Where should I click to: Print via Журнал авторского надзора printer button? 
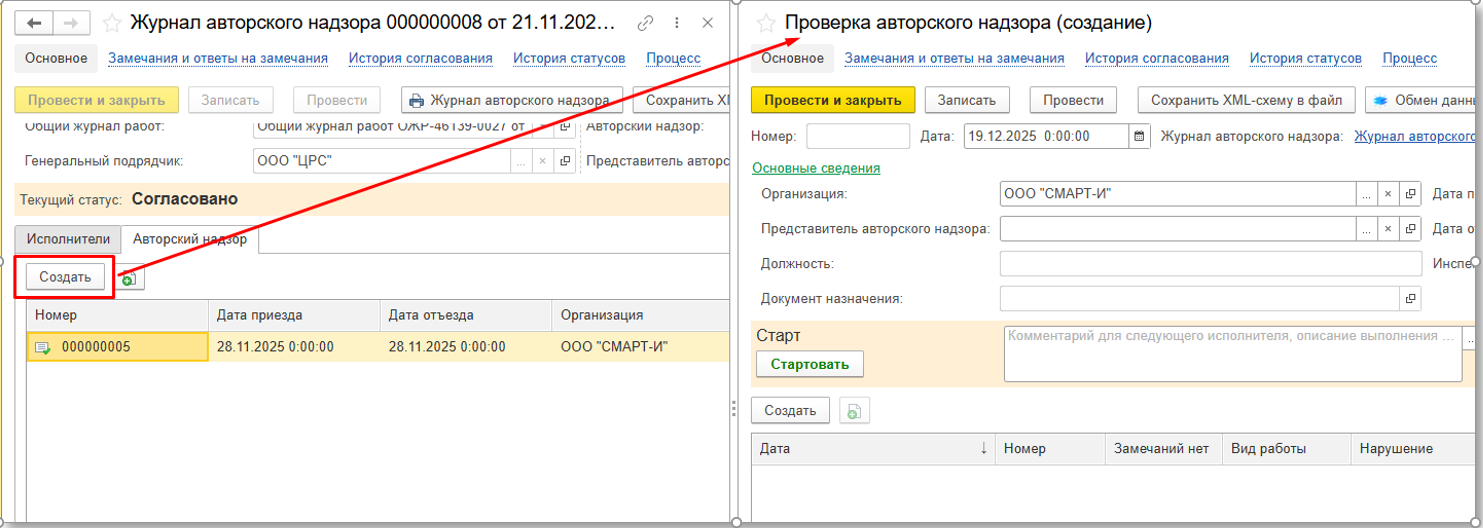pyautogui.click(x=510, y=100)
